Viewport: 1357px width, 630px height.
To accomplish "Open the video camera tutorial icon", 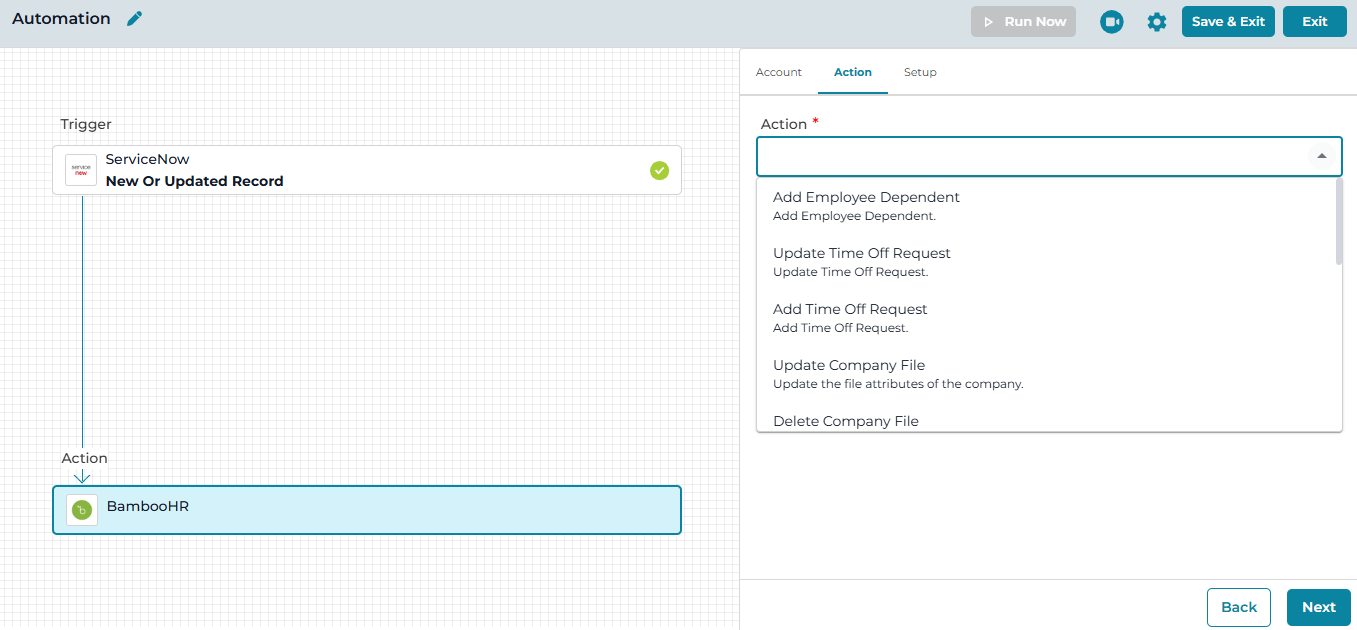I will coord(1111,21).
